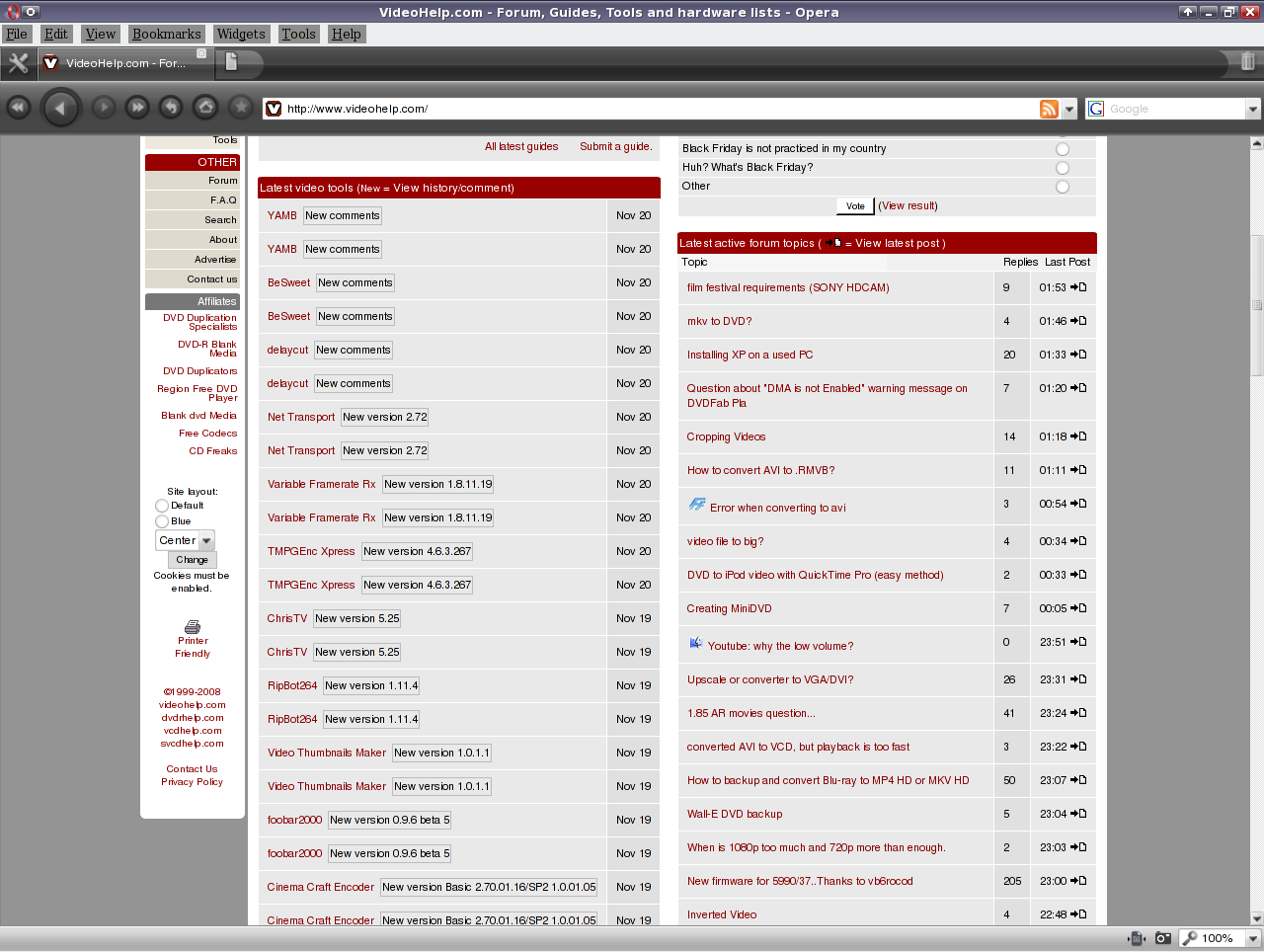Toggle Fit to Width in the status bar
Image resolution: width=1264 pixels, height=952 pixels.
tap(1137, 938)
